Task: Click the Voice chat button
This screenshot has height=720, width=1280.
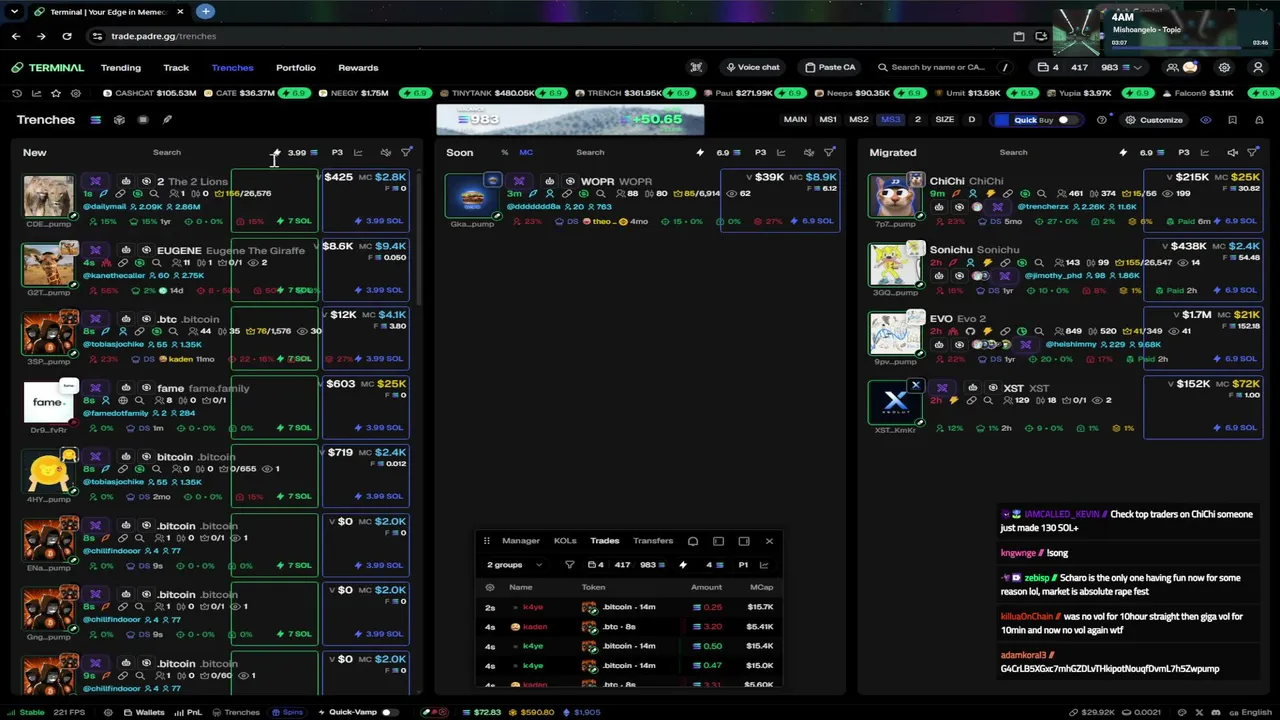Action: (x=753, y=67)
